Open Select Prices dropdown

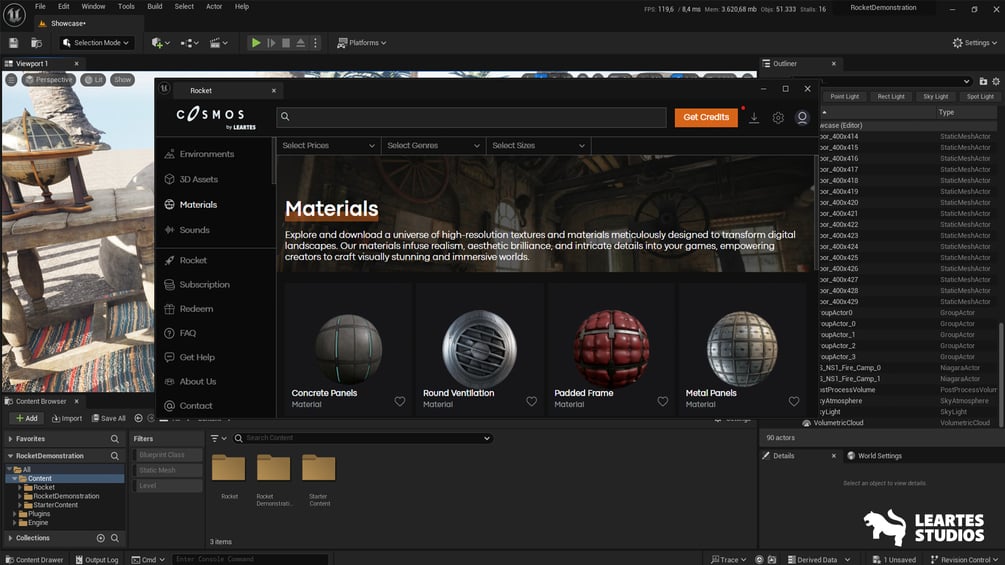pyautogui.click(x=329, y=146)
